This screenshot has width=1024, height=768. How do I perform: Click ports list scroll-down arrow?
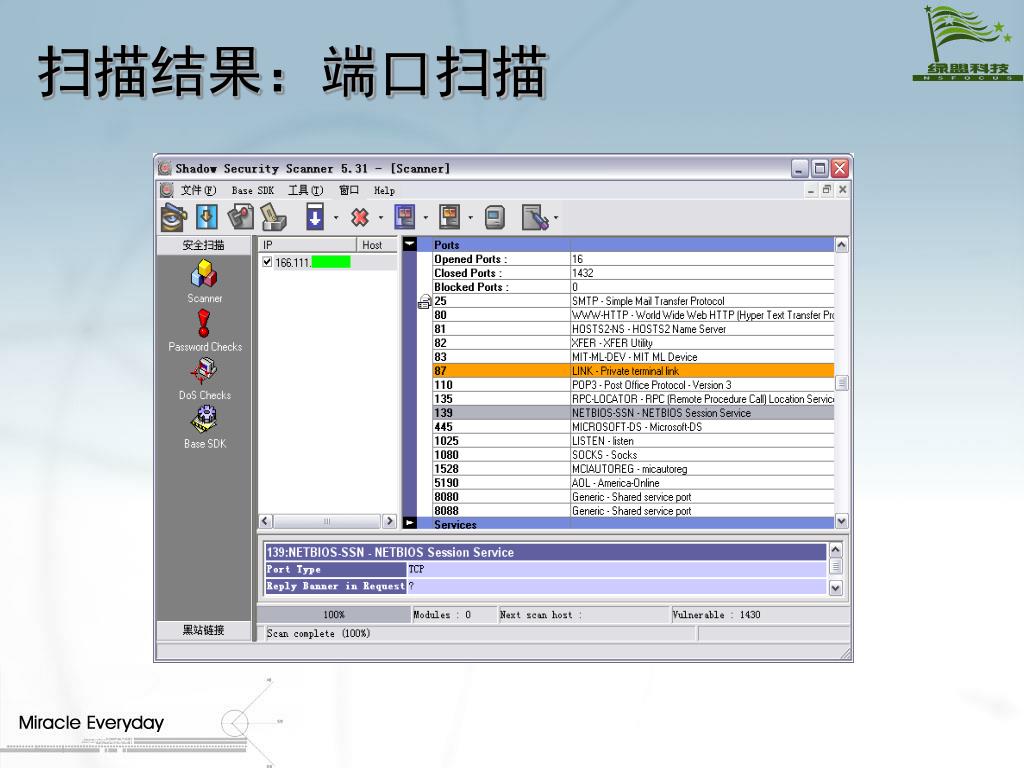pyautogui.click(x=842, y=521)
